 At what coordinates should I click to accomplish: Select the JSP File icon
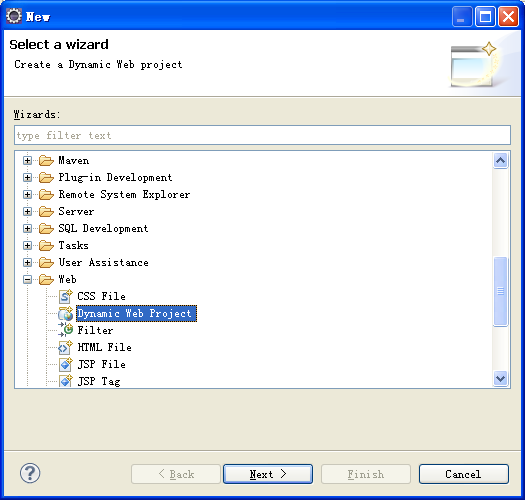(x=65, y=364)
